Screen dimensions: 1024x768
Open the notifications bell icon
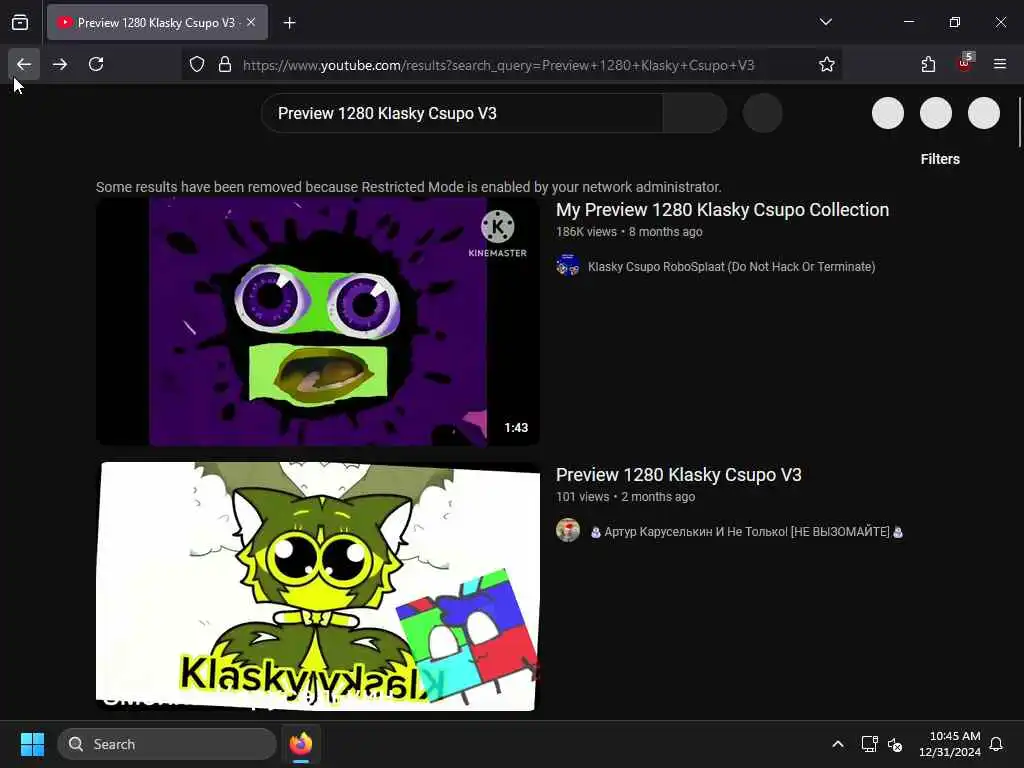pyautogui.click(x=997, y=744)
